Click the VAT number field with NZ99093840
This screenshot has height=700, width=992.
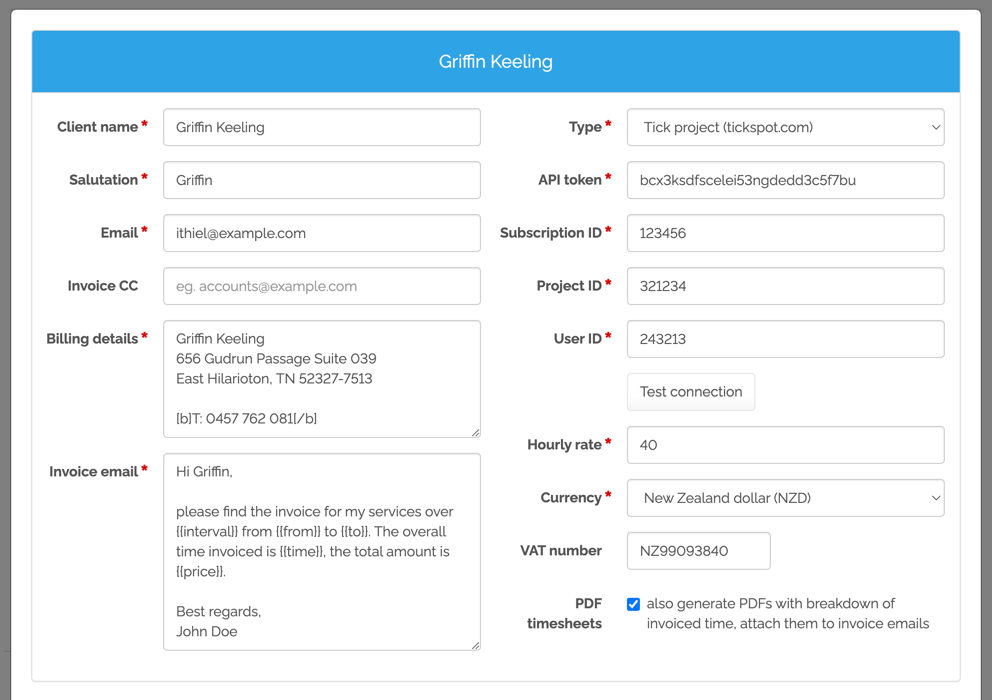coord(698,551)
